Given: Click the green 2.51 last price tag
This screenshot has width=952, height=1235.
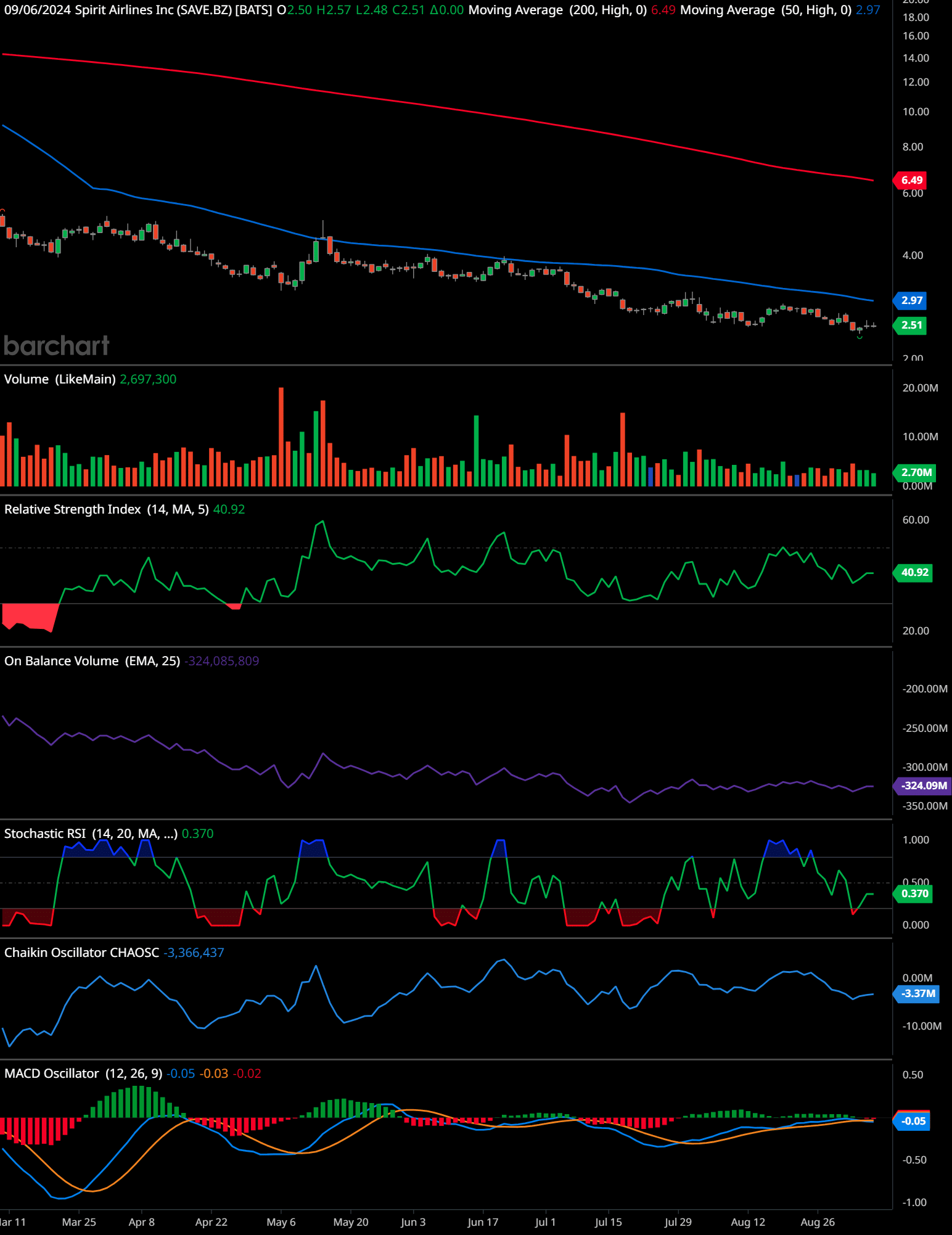Looking at the screenshot, I should point(911,325).
